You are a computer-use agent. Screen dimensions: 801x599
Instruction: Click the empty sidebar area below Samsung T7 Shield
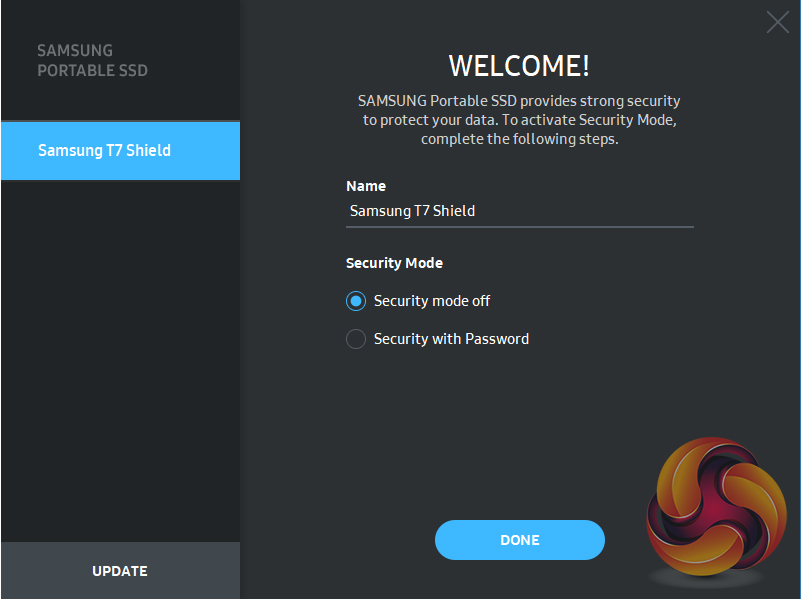coord(120,360)
